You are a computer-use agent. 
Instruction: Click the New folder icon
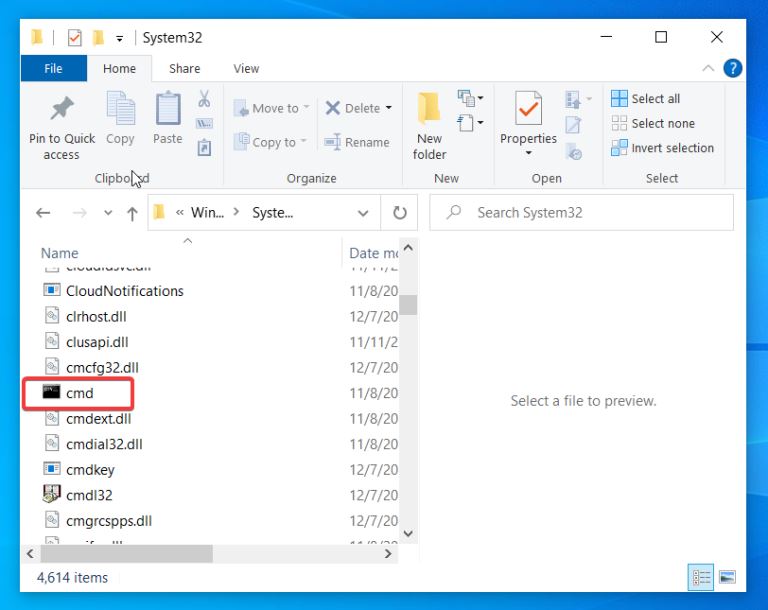(x=429, y=108)
